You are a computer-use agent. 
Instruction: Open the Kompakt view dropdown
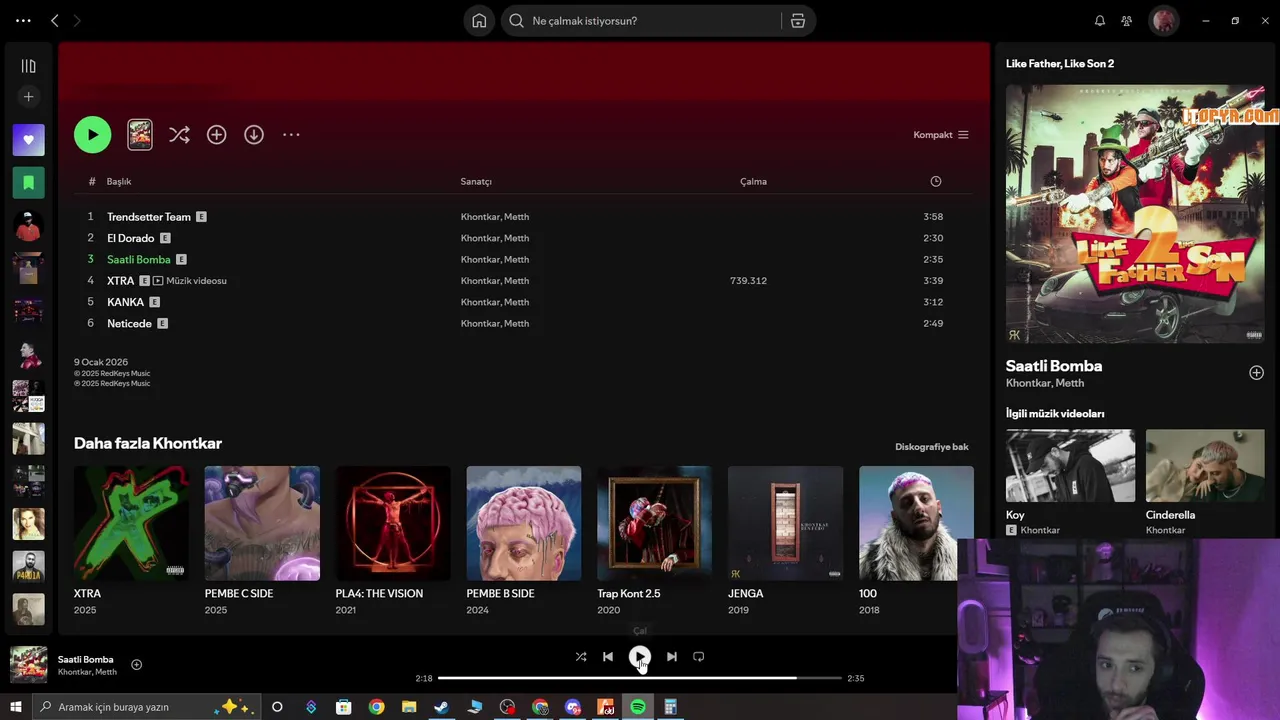[x=941, y=135]
